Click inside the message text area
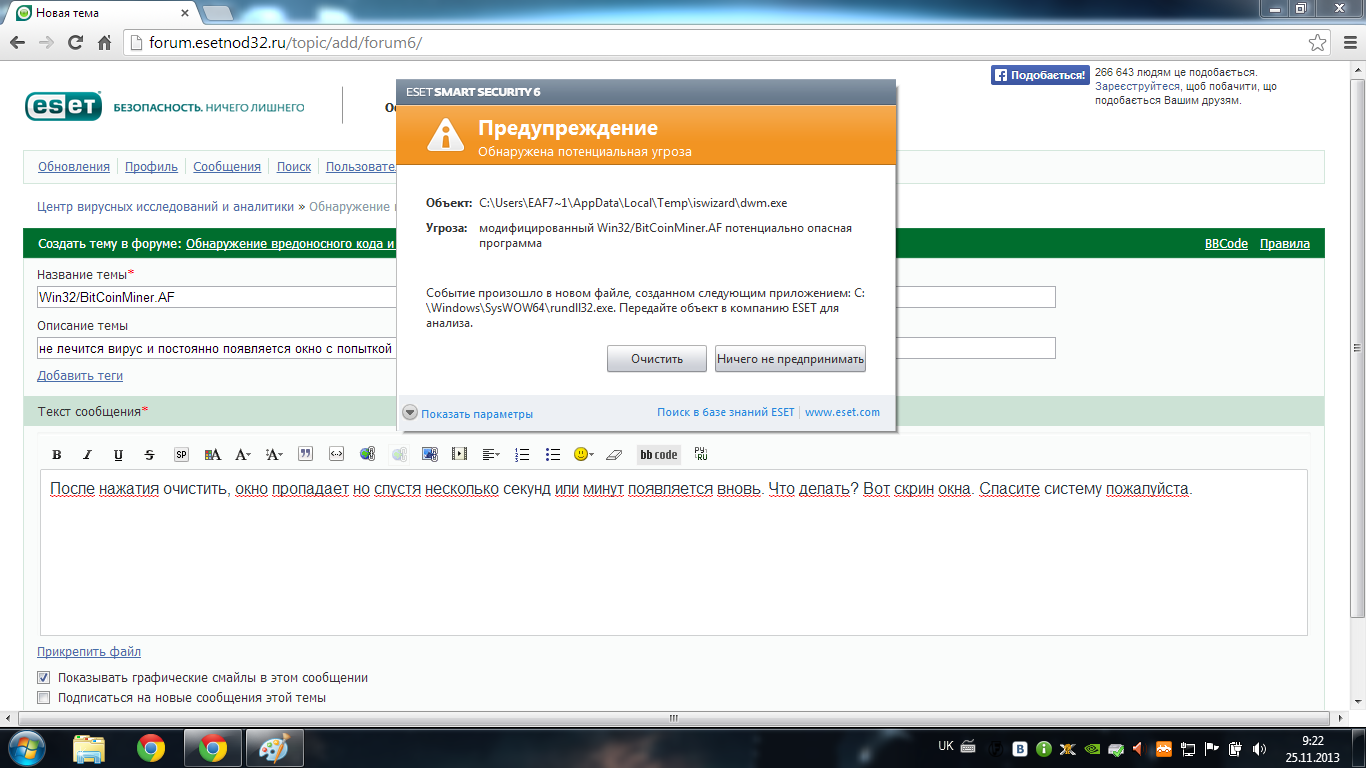Image resolution: width=1366 pixels, height=768 pixels. tap(674, 552)
